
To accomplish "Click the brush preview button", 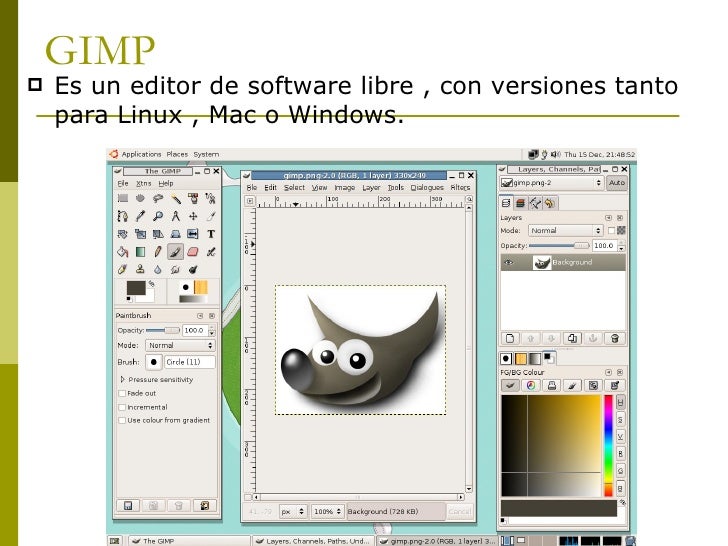I will coord(154,362).
